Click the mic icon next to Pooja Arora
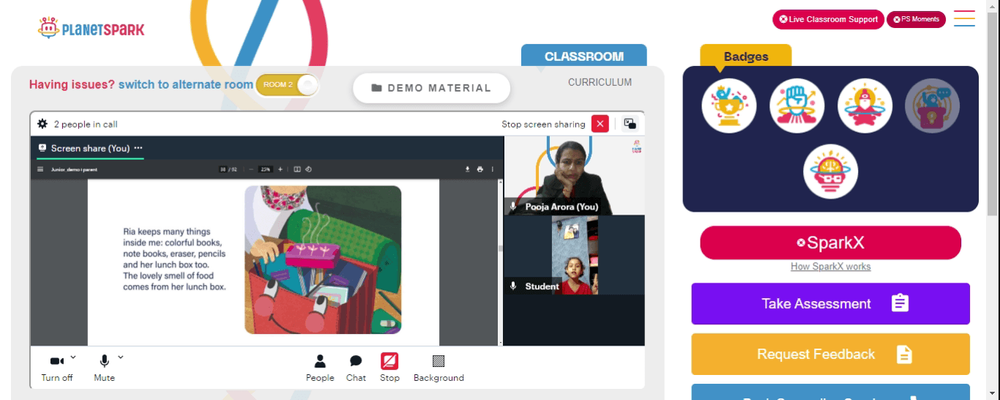The height and width of the screenshot is (400, 1000). 513,207
